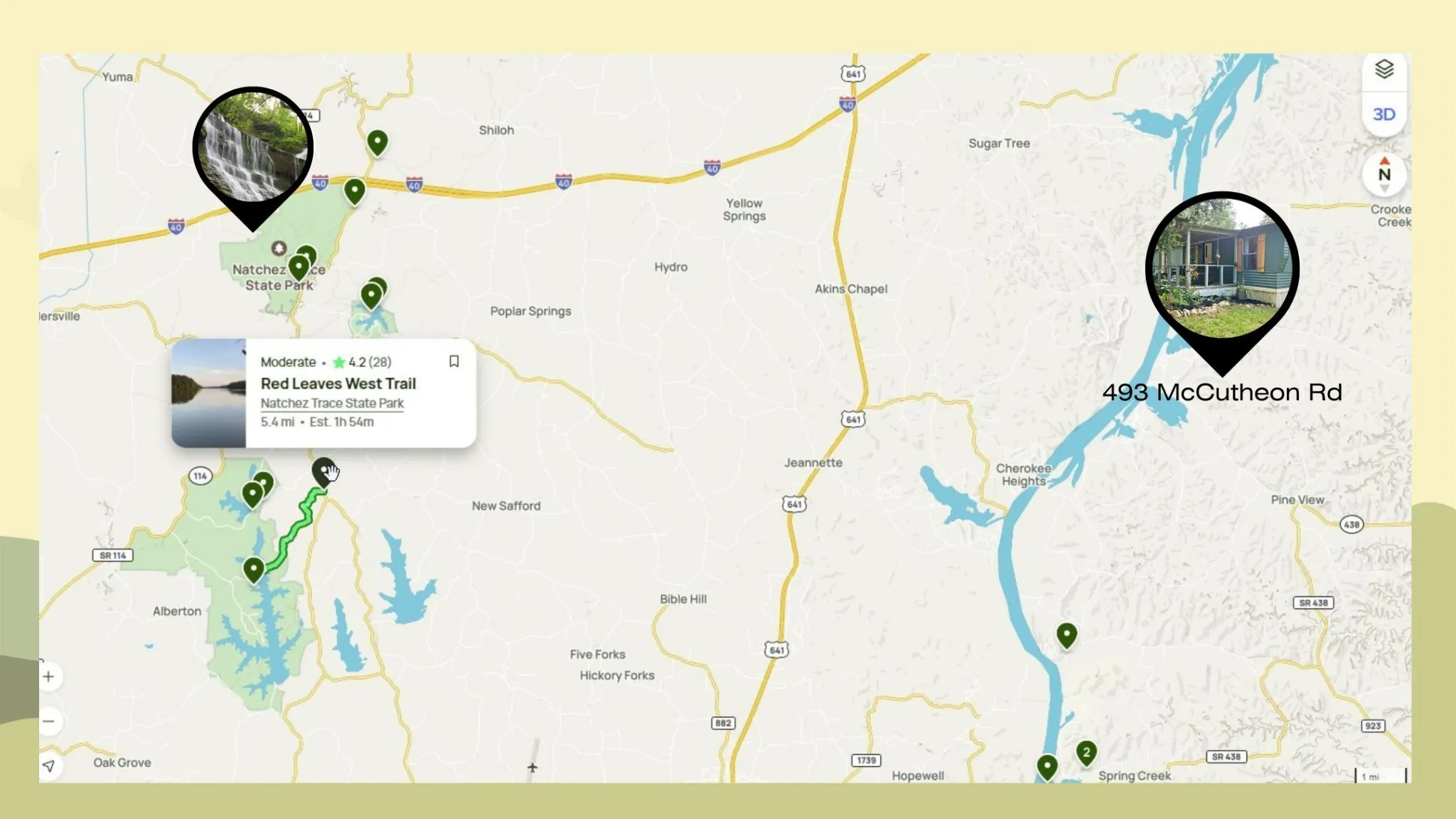Click the Five Forks label

(x=597, y=654)
